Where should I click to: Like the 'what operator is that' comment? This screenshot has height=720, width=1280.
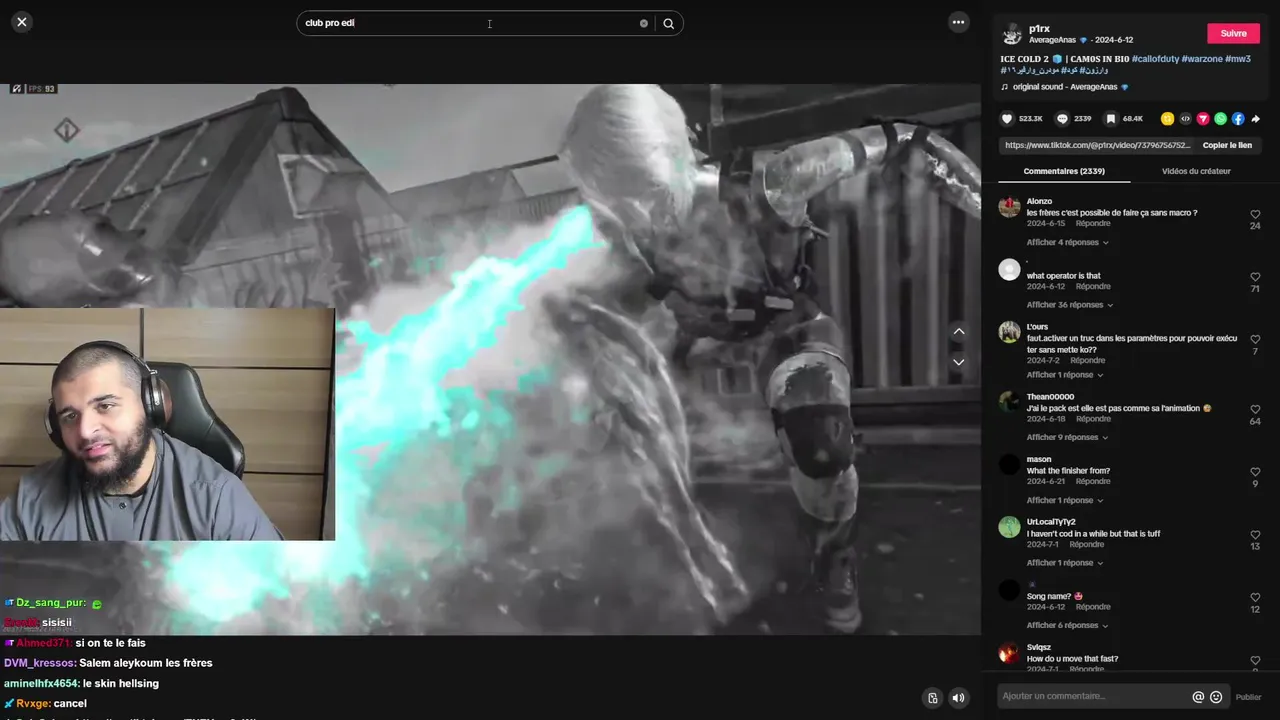[x=1255, y=277]
